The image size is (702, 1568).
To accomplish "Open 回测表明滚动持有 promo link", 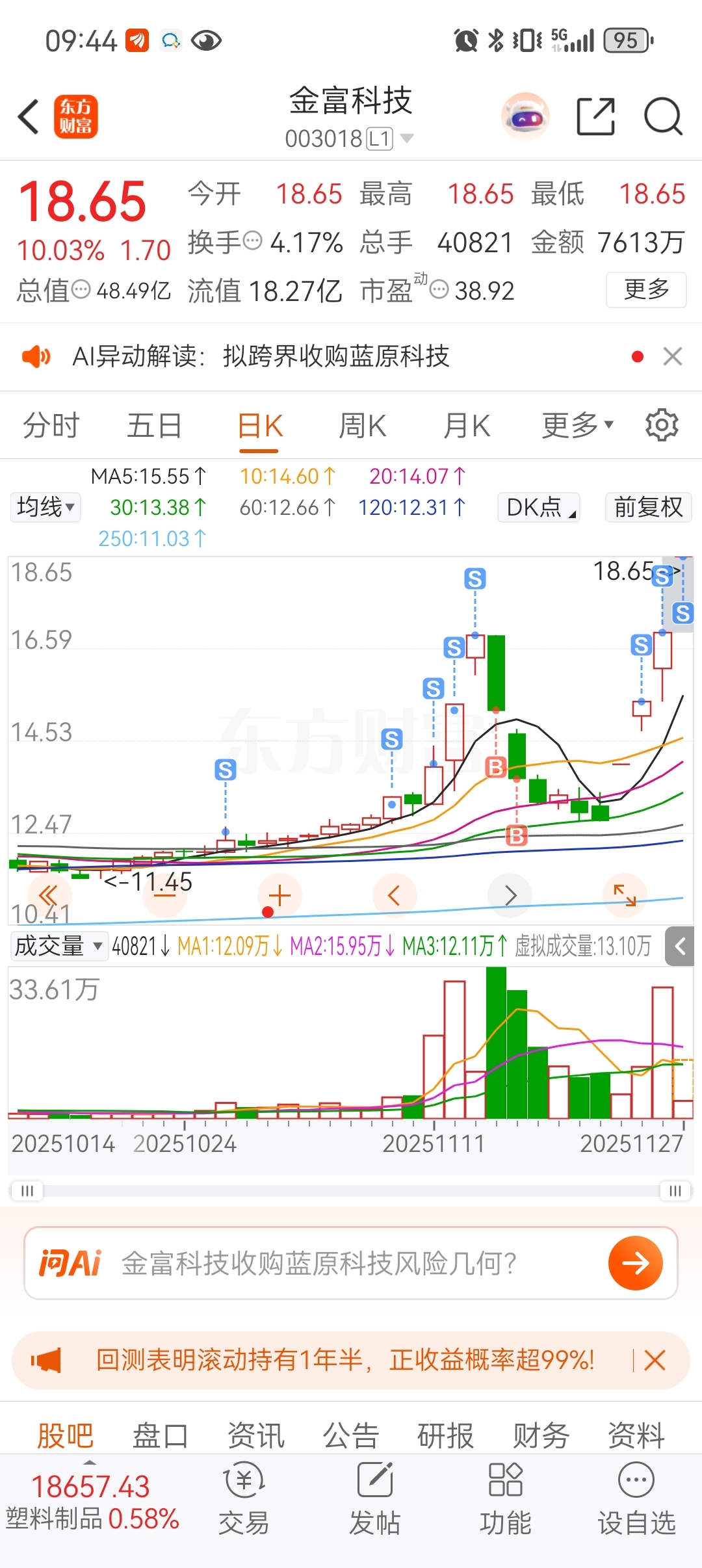I will point(345,1360).
